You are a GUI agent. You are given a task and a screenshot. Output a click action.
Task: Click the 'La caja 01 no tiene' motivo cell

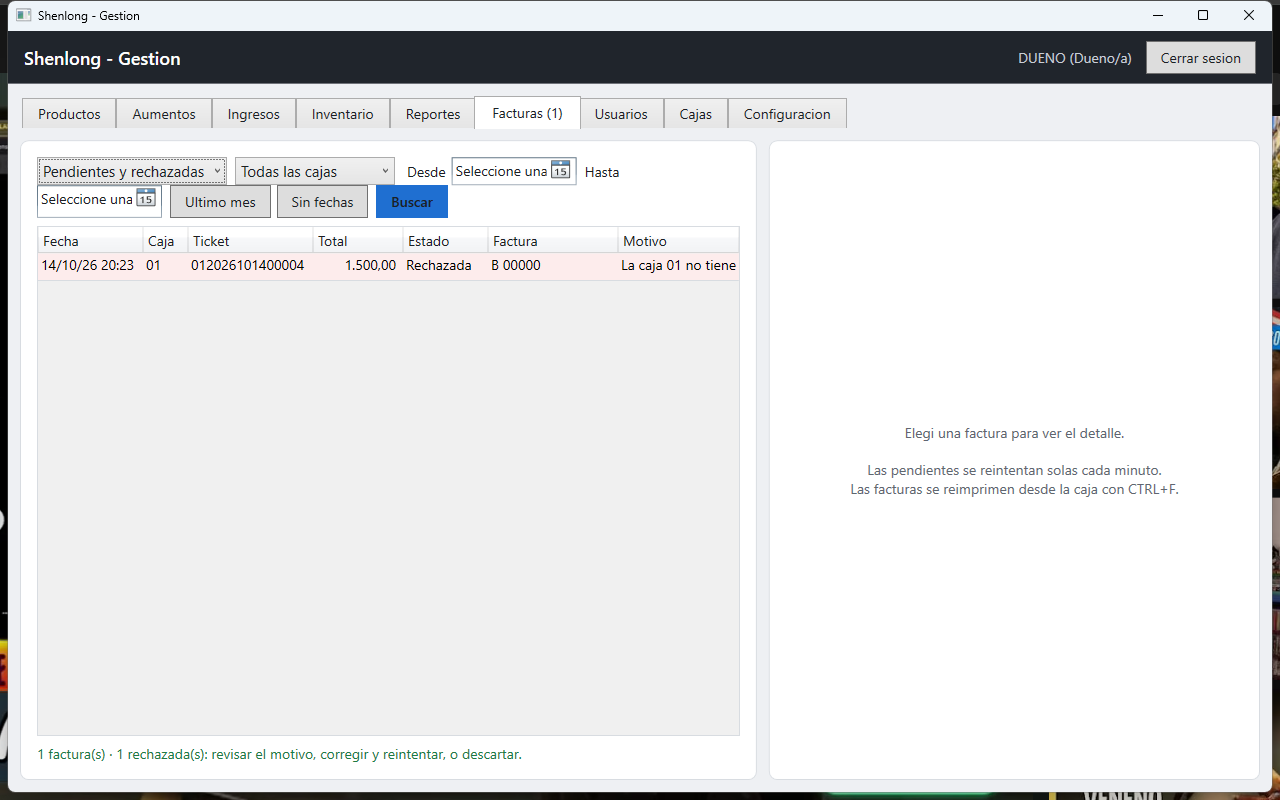tap(678, 266)
